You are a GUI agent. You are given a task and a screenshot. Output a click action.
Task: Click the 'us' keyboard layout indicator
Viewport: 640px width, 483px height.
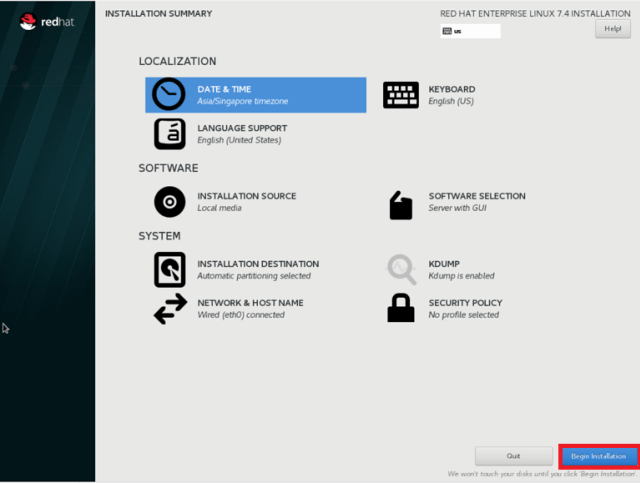click(470, 31)
